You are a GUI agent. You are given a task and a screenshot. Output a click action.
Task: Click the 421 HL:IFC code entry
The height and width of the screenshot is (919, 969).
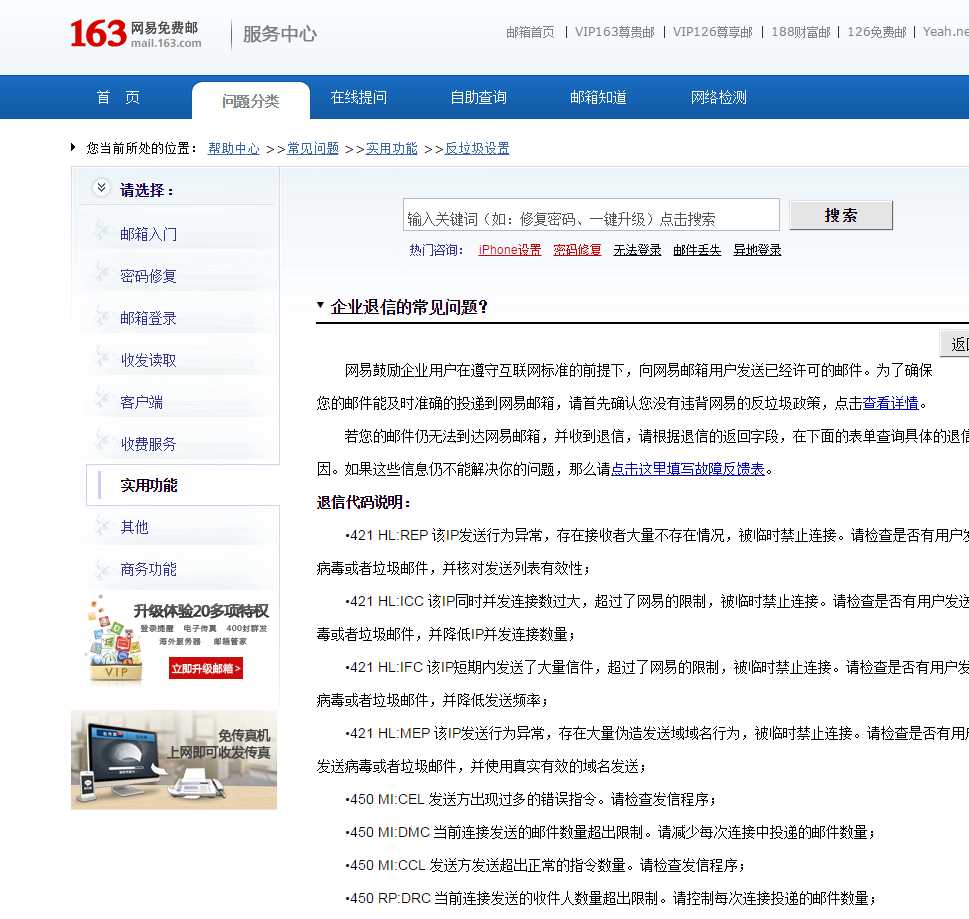coord(384,667)
